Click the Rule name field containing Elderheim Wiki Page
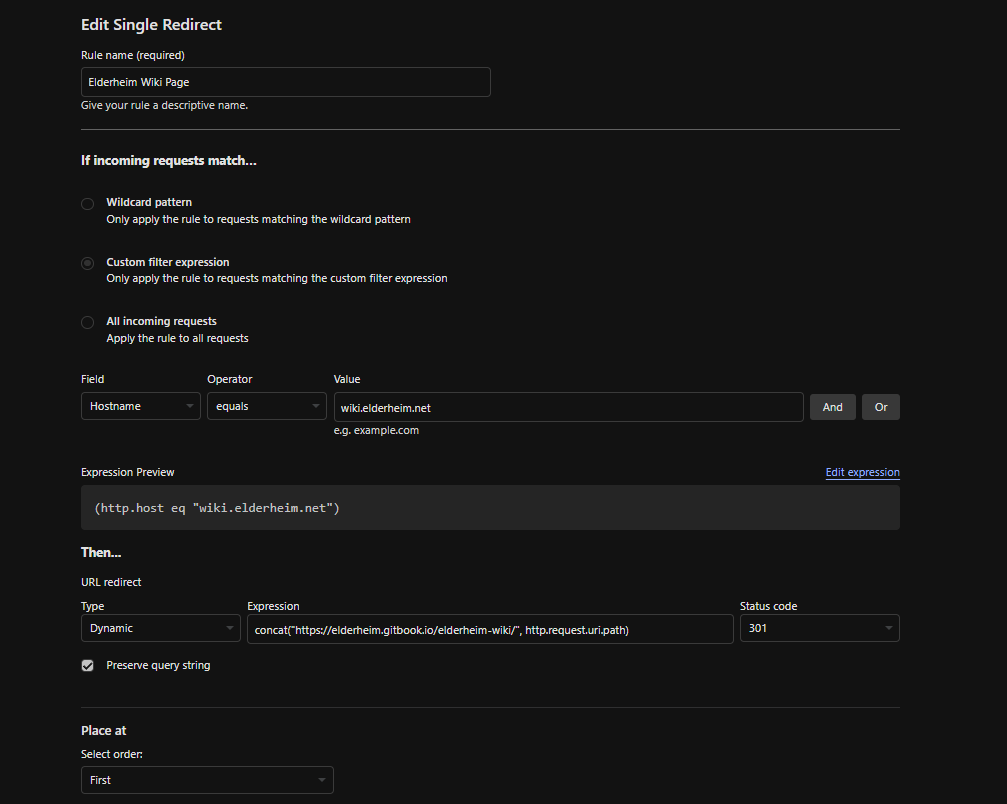This screenshot has width=1007, height=804. (285, 81)
